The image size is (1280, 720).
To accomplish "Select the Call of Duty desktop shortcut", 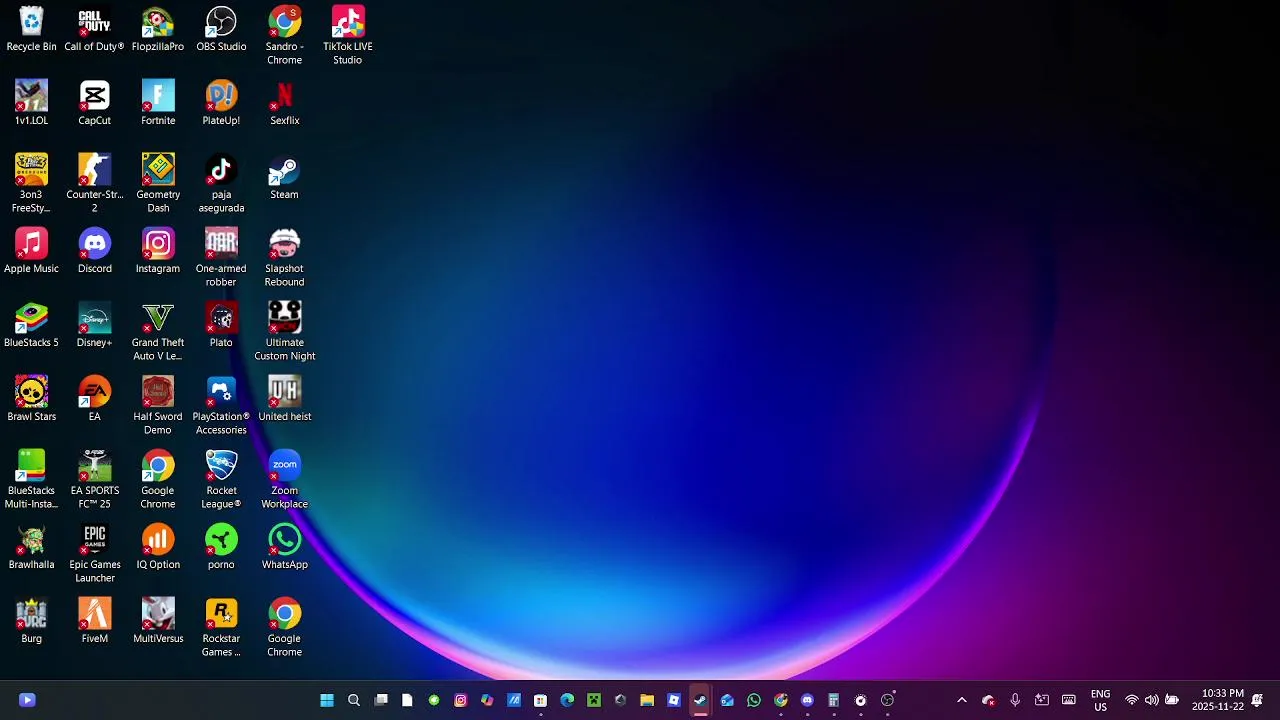I will (94, 29).
